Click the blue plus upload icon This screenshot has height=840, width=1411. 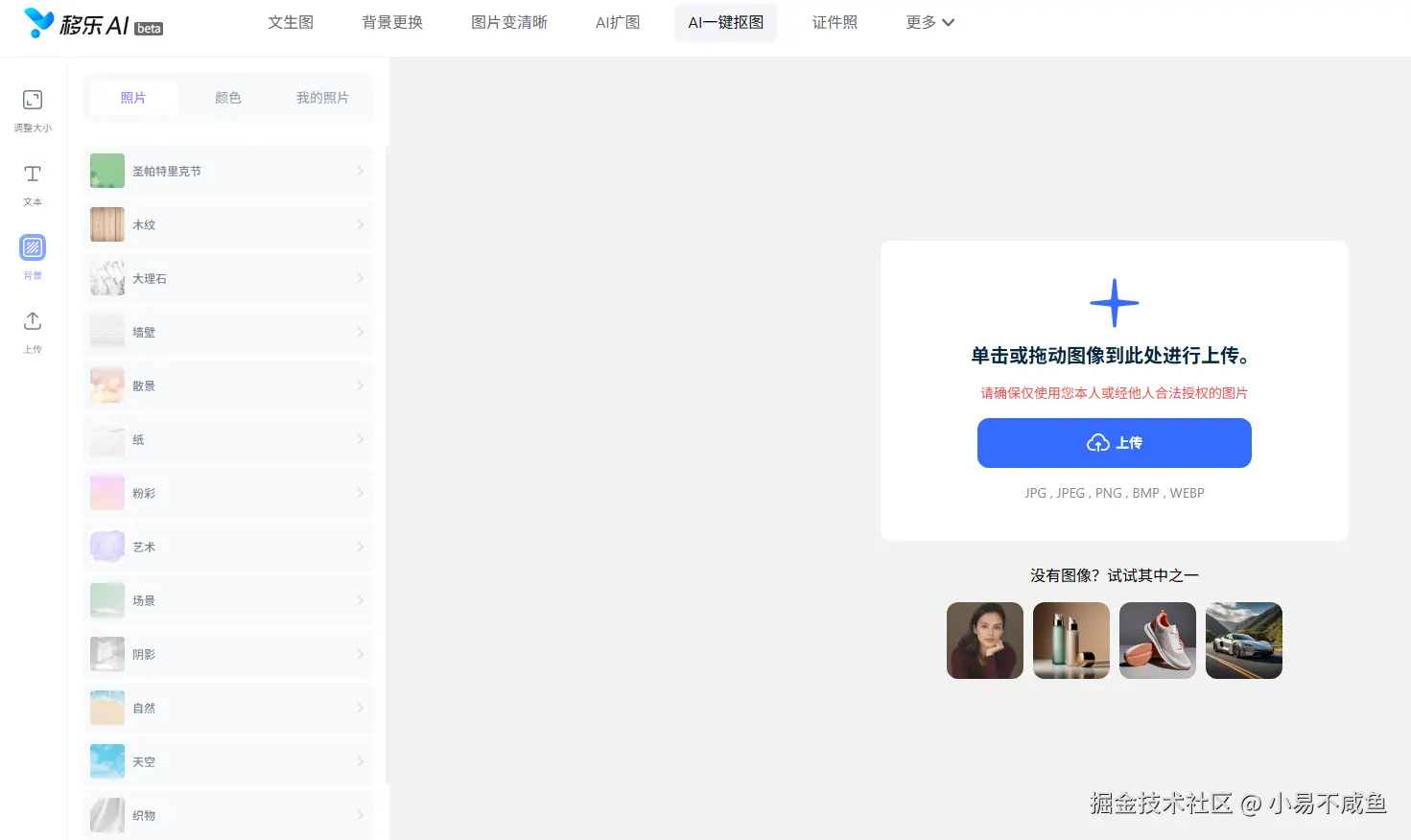click(1115, 303)
